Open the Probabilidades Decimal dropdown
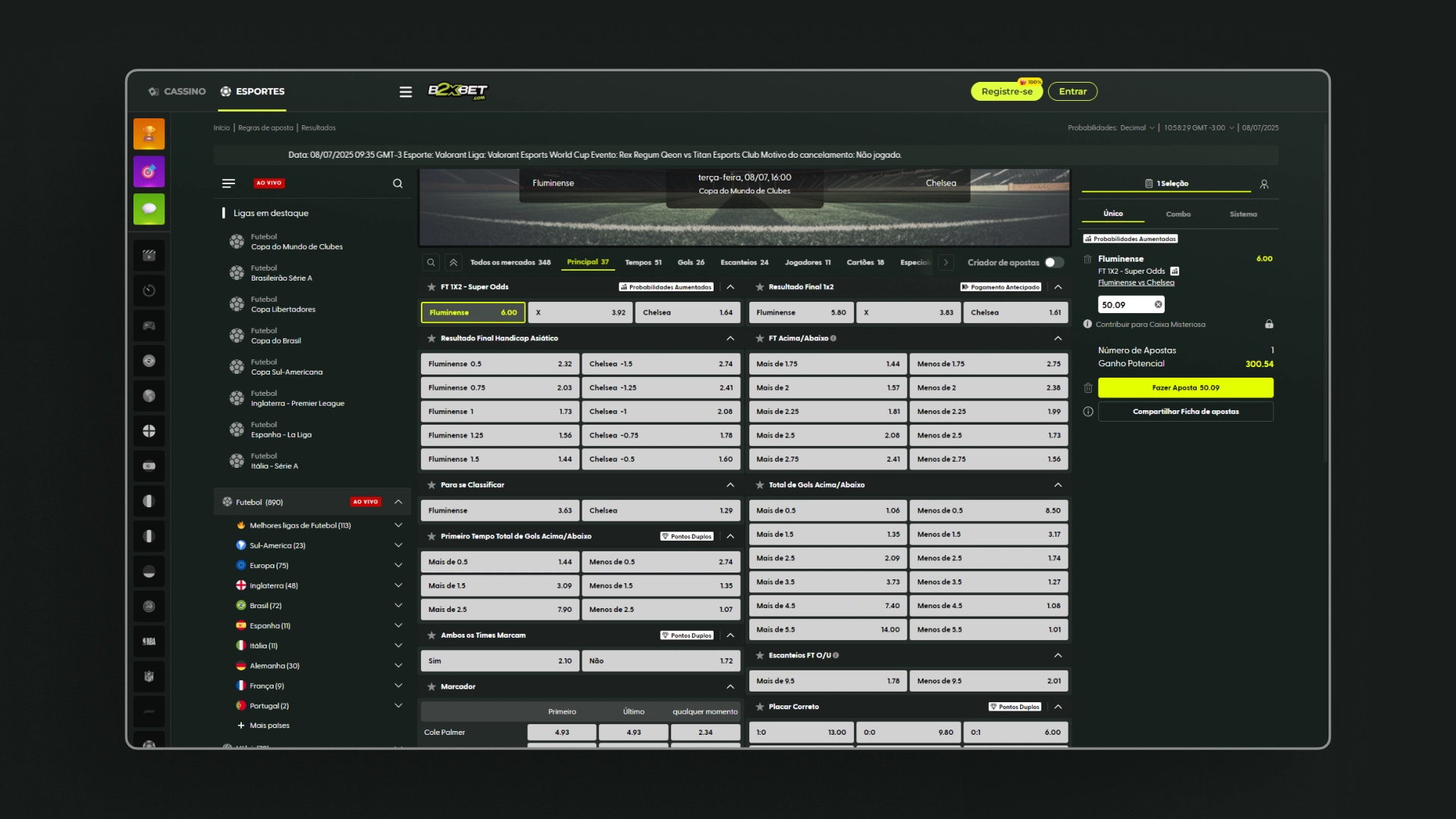Screen dimensions: 1456x819 tap(1111, 128)
